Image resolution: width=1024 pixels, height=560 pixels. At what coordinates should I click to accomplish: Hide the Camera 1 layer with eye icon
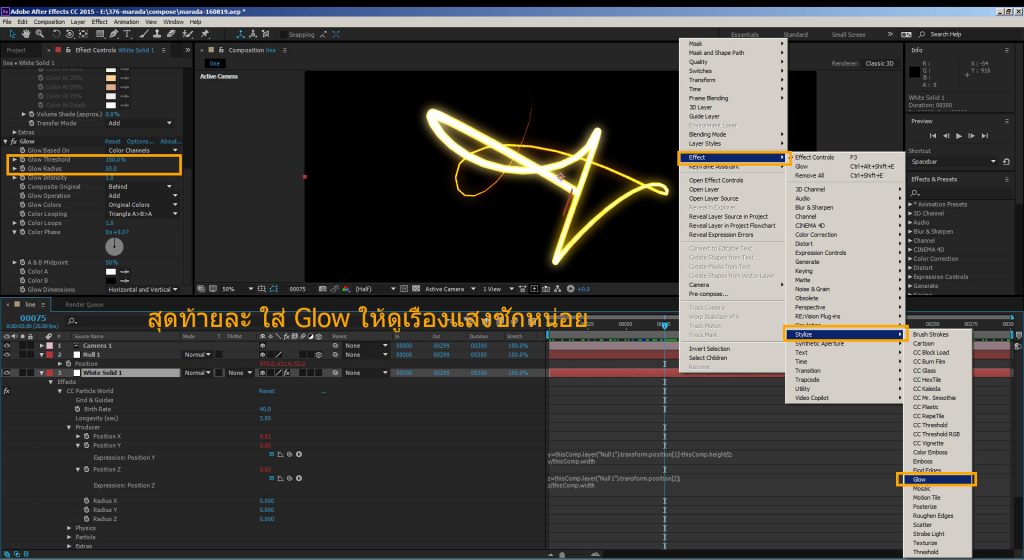click(8, 345)
